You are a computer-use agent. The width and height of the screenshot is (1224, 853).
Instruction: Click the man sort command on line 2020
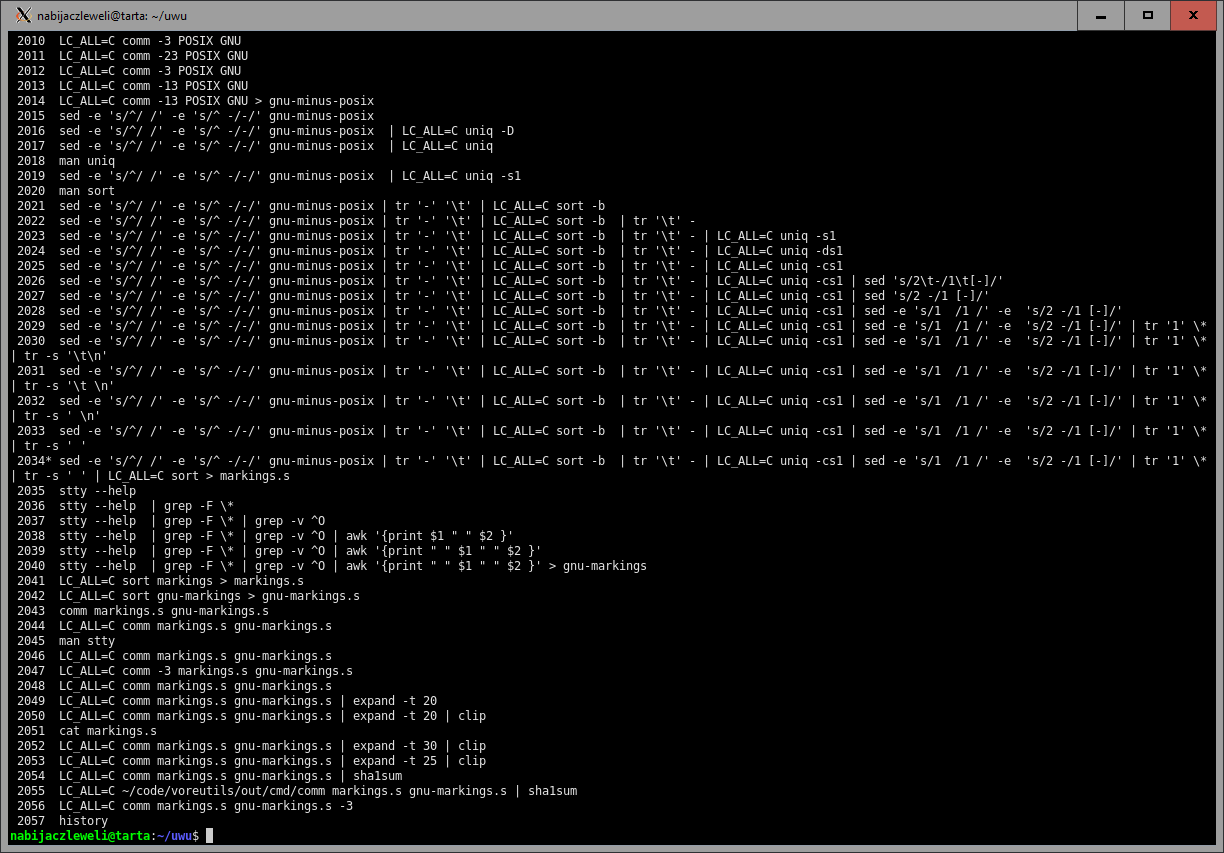pos(87,191)
